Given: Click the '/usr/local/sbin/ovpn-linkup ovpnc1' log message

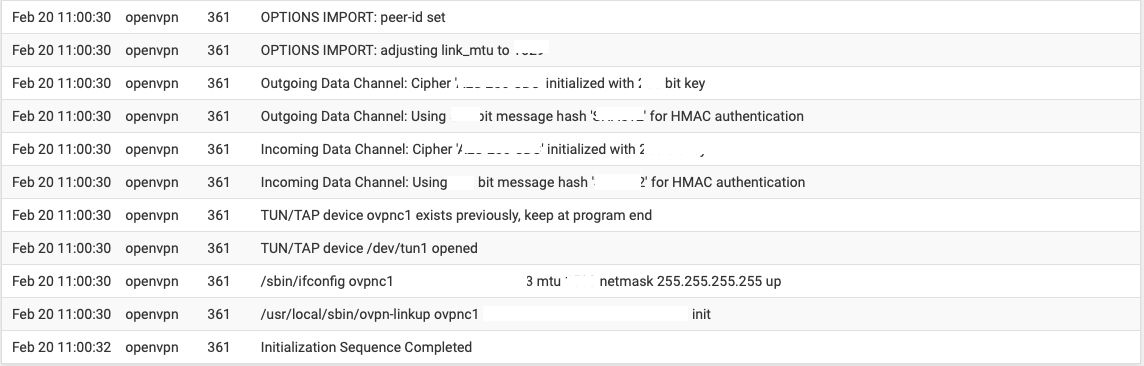Looking at the screenshot, I should [369, 314].
